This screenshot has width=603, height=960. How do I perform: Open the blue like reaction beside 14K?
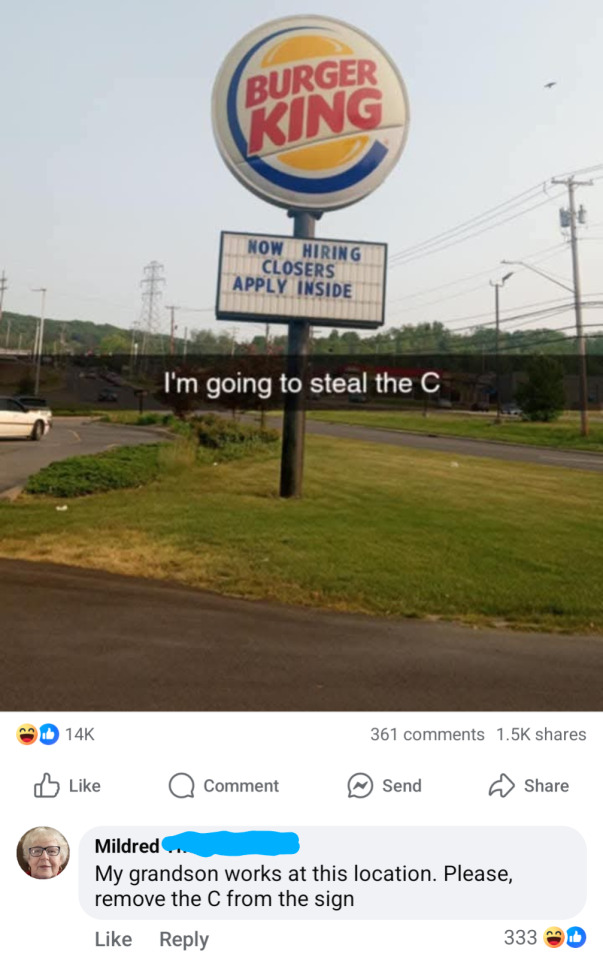[49, 733]
